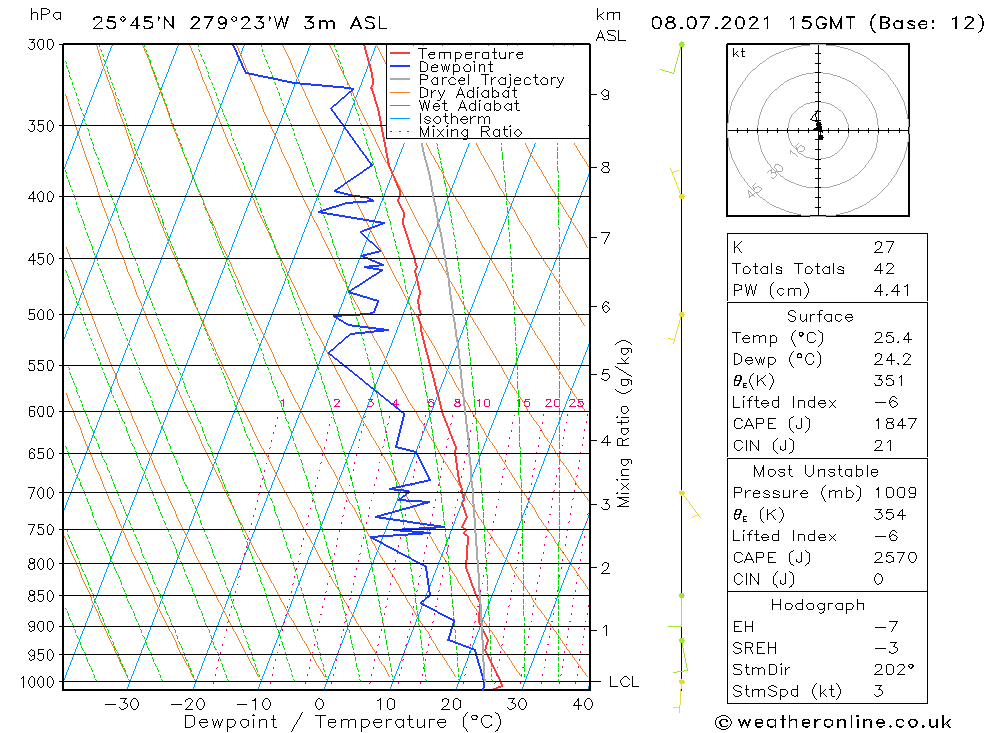Click the wind barb at 300 hPa
1000x733 pixels.
click(672, 58)
